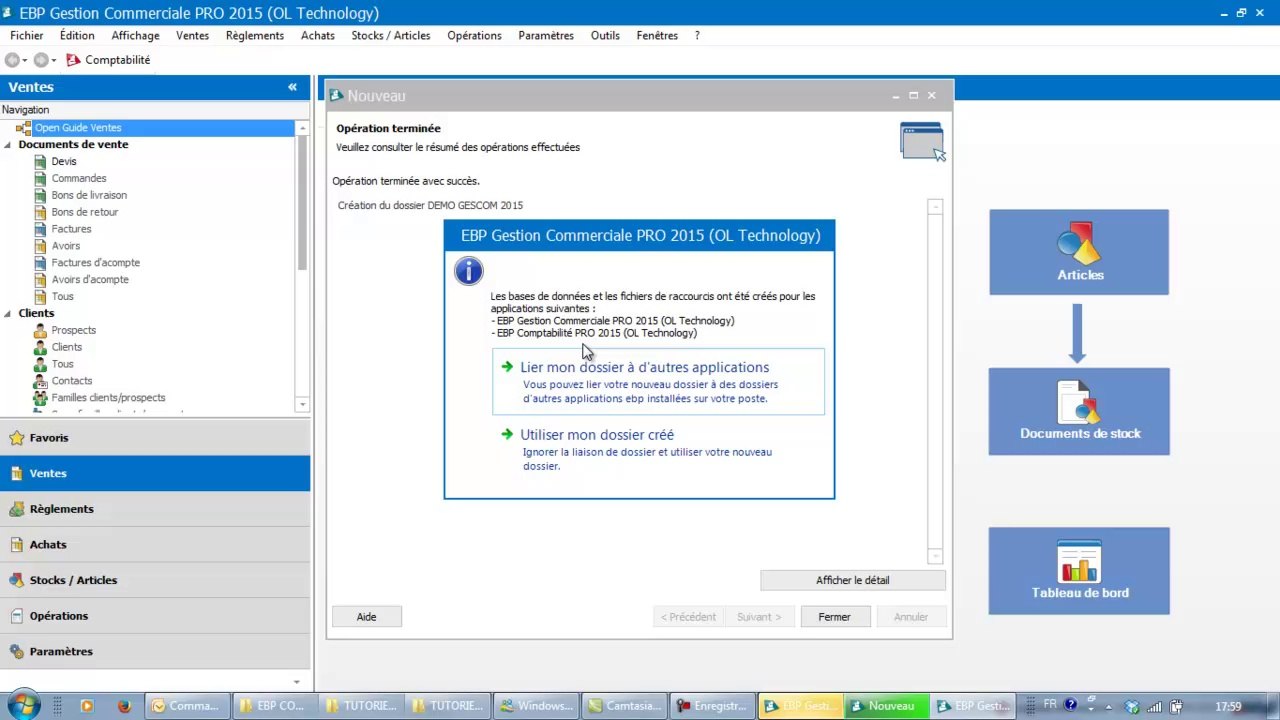The height and width of the screenshot is (720, 1280).
Task: Click the Achats section icon
Action: point(16,545)
